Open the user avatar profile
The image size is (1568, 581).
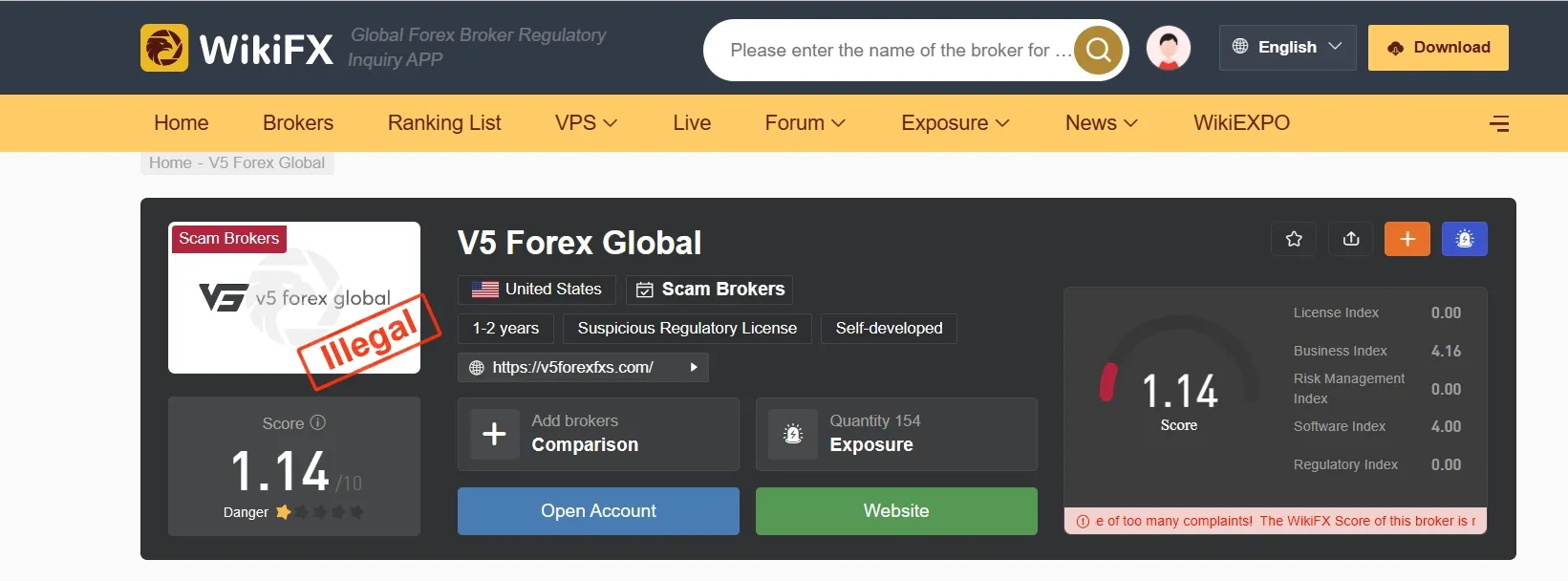tap(1168, 48)
